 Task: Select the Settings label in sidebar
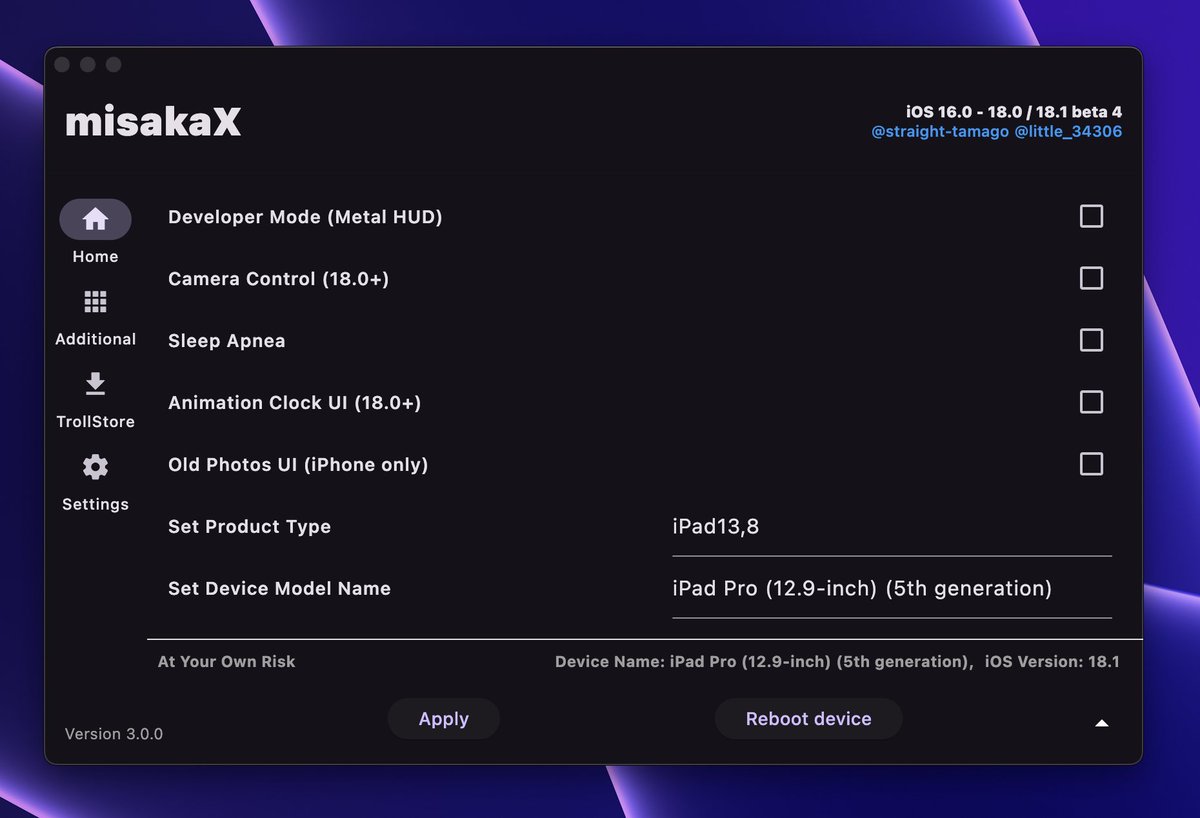[x=95, y=504]
